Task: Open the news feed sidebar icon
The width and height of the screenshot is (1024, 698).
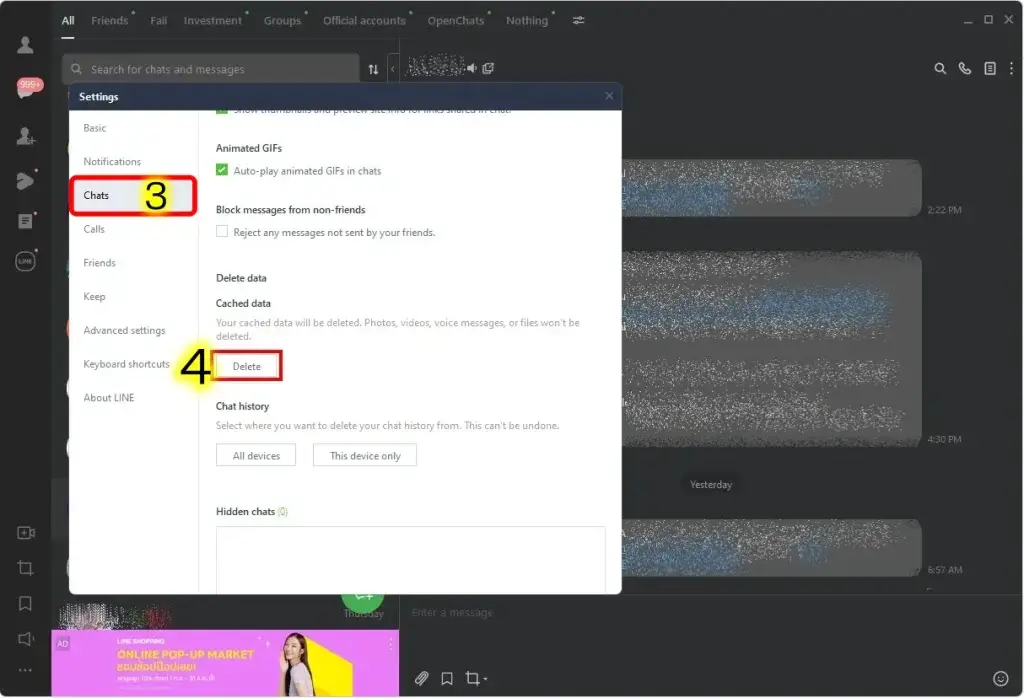Action: click(x=25, y=221)
